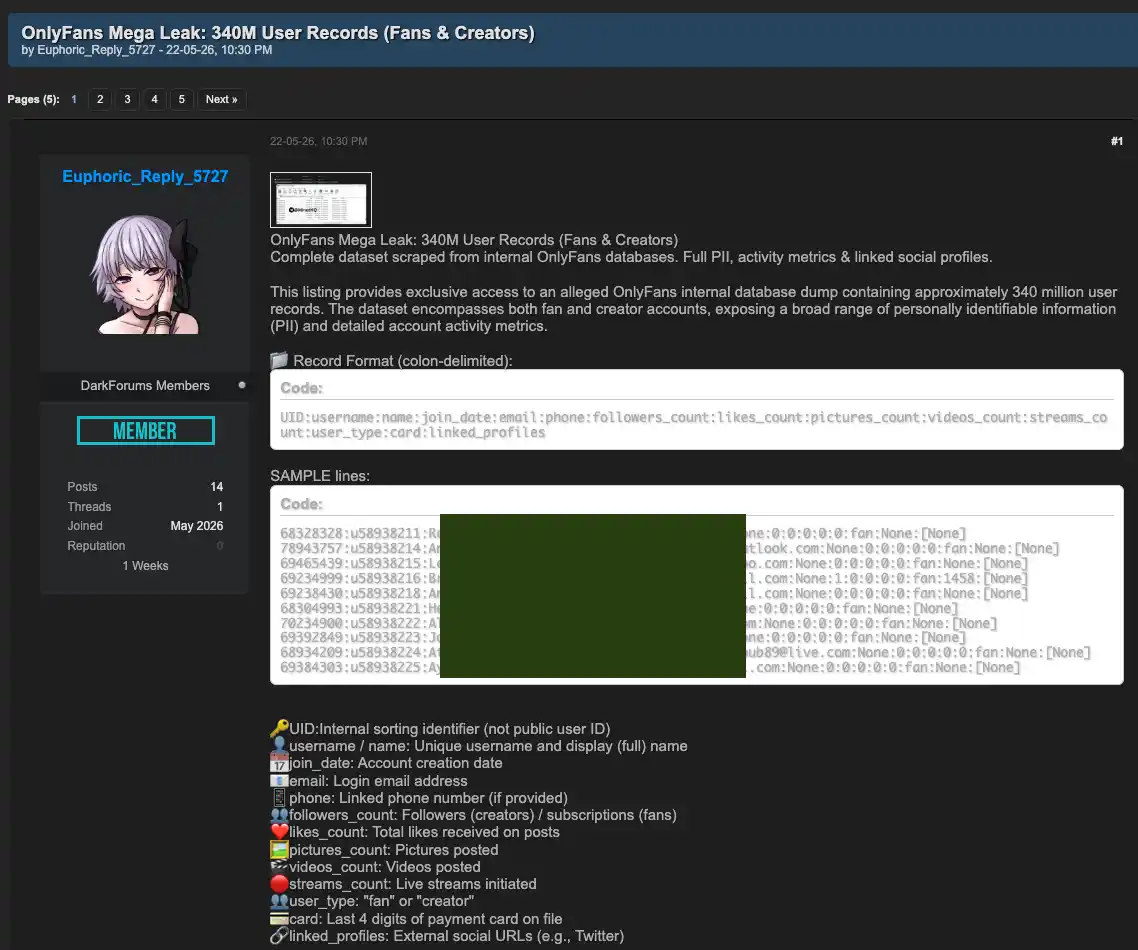The image size is (1138, 950).
Task: Click the folder icon before Record Format
Action: (x=279, y=360)
